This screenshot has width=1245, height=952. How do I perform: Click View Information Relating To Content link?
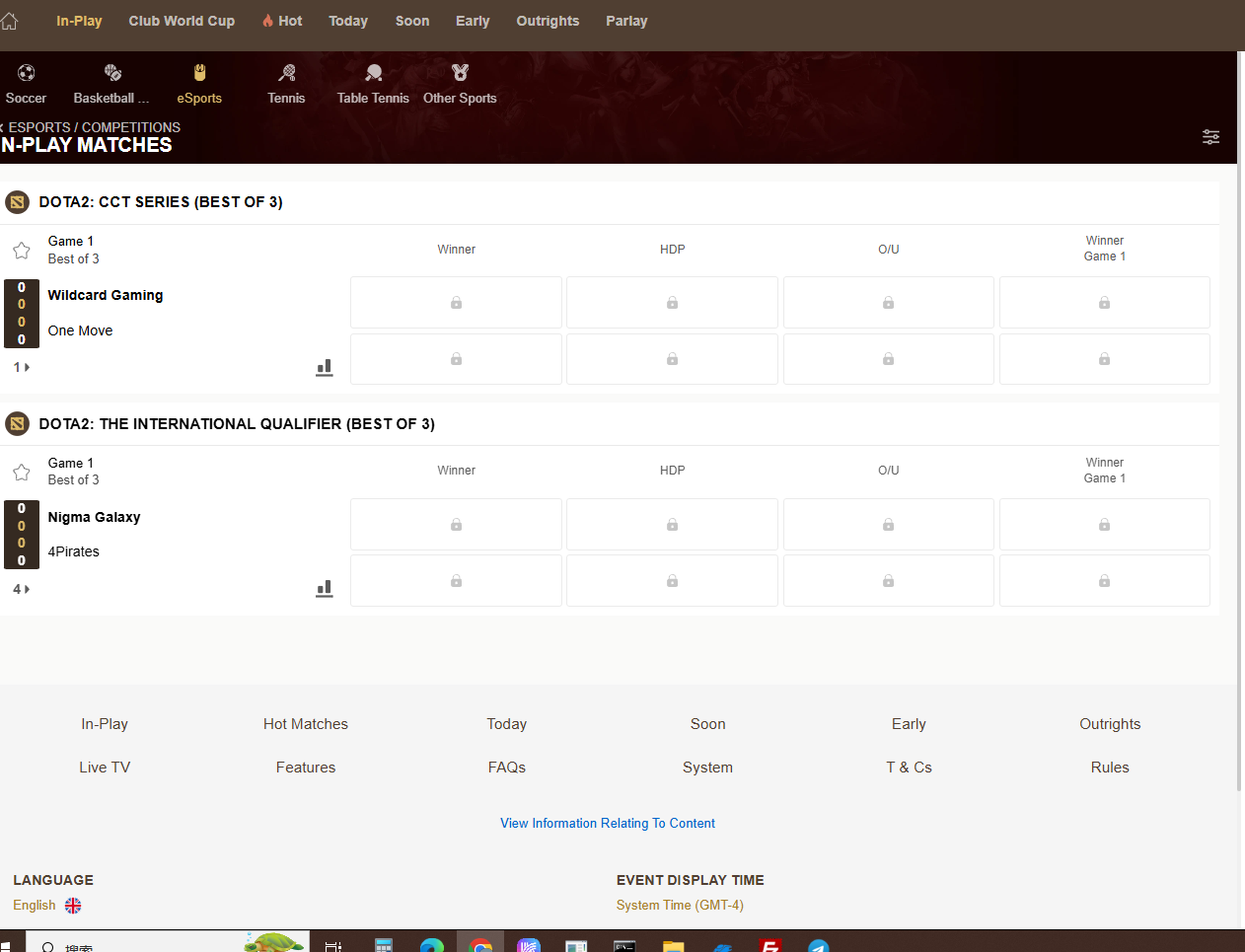tap(608, 824)
